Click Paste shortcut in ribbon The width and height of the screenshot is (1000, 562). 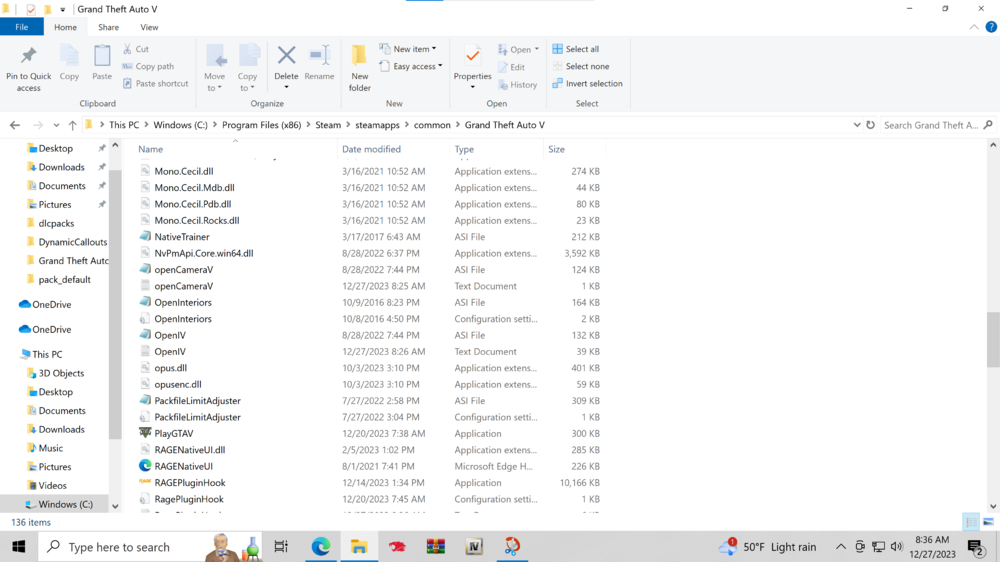[x=156, y=84]
